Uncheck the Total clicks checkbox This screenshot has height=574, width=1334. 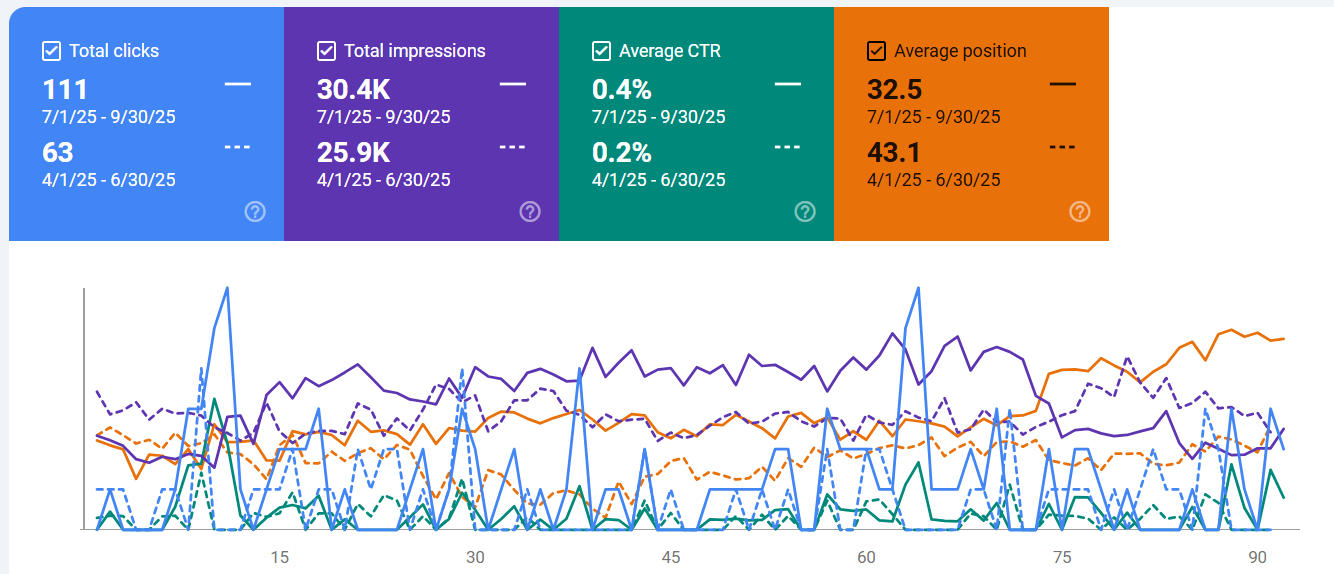tap(52, 51)
